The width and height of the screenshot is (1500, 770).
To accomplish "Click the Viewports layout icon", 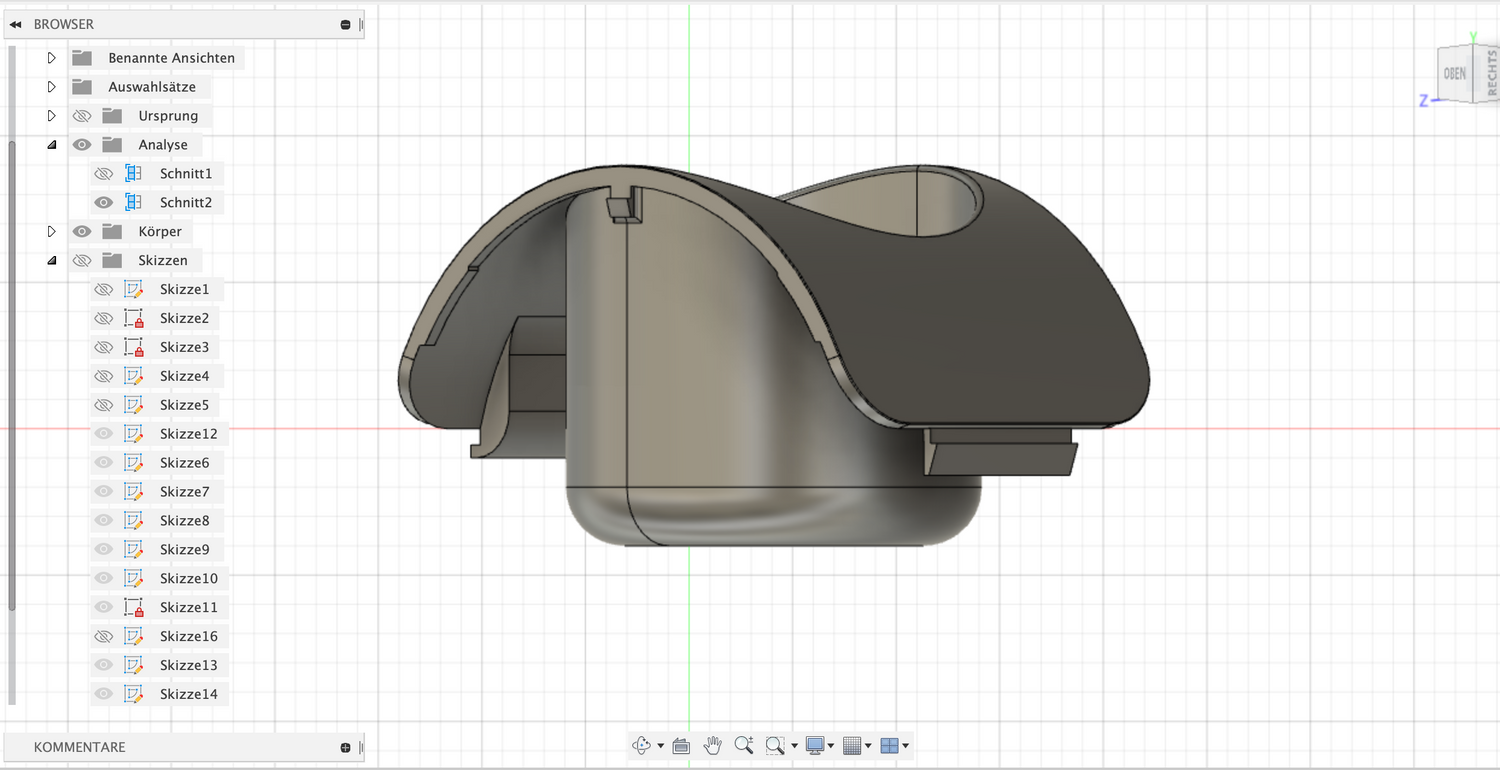I will coord(889,746).
